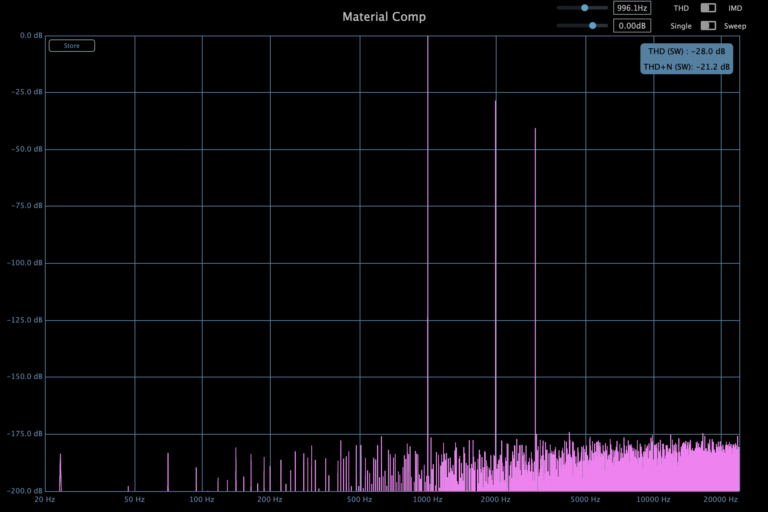Viewport: 768px width, 512px height.
Task: Click the THD (SW) -28.0 dB readout
Action: (686, 51)
